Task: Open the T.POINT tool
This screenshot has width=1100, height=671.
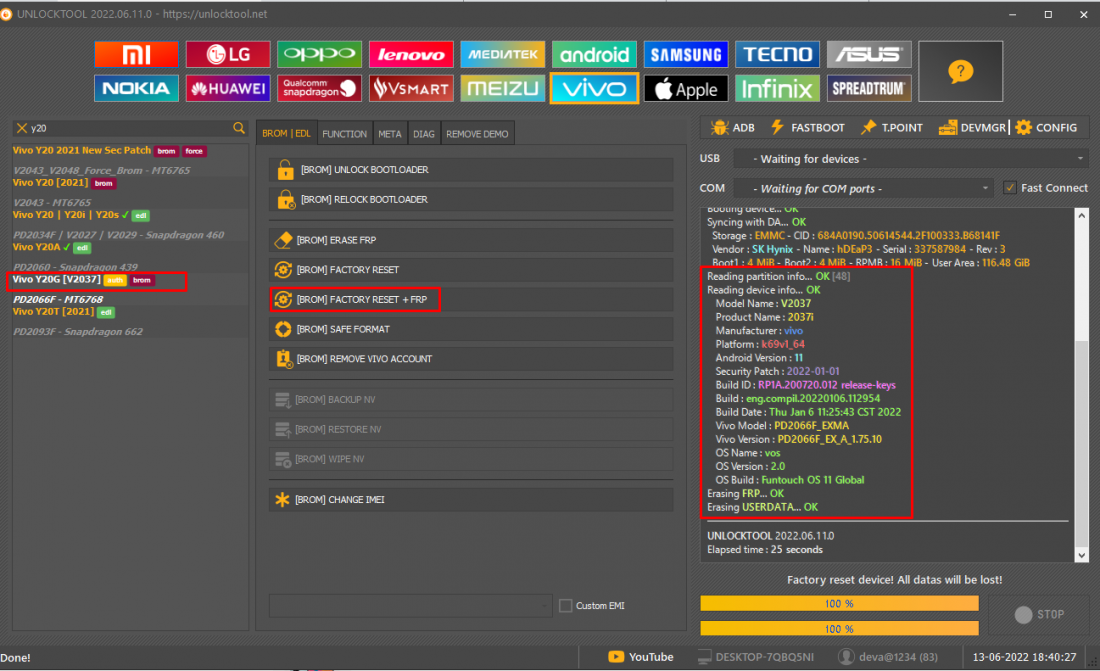Action: (x=892, y=127)
